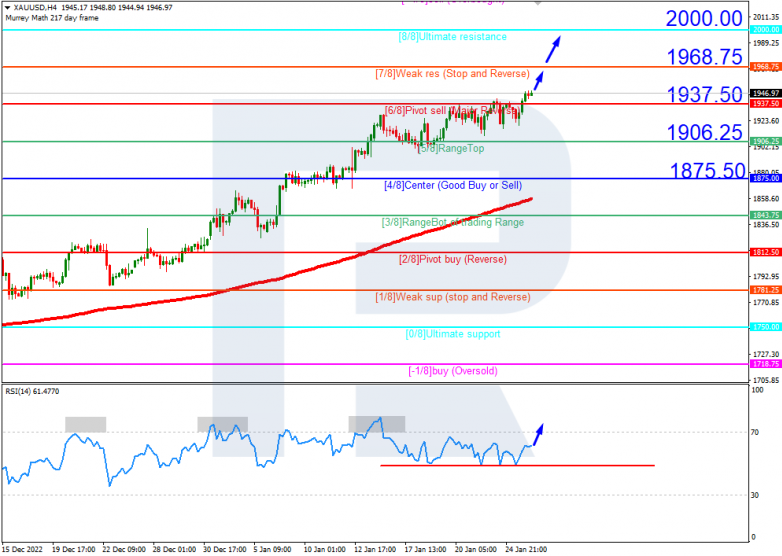This screenshot has height=556, width=782.
Task: Select the [5/8]RangeTop label
Action: point(451,149)
